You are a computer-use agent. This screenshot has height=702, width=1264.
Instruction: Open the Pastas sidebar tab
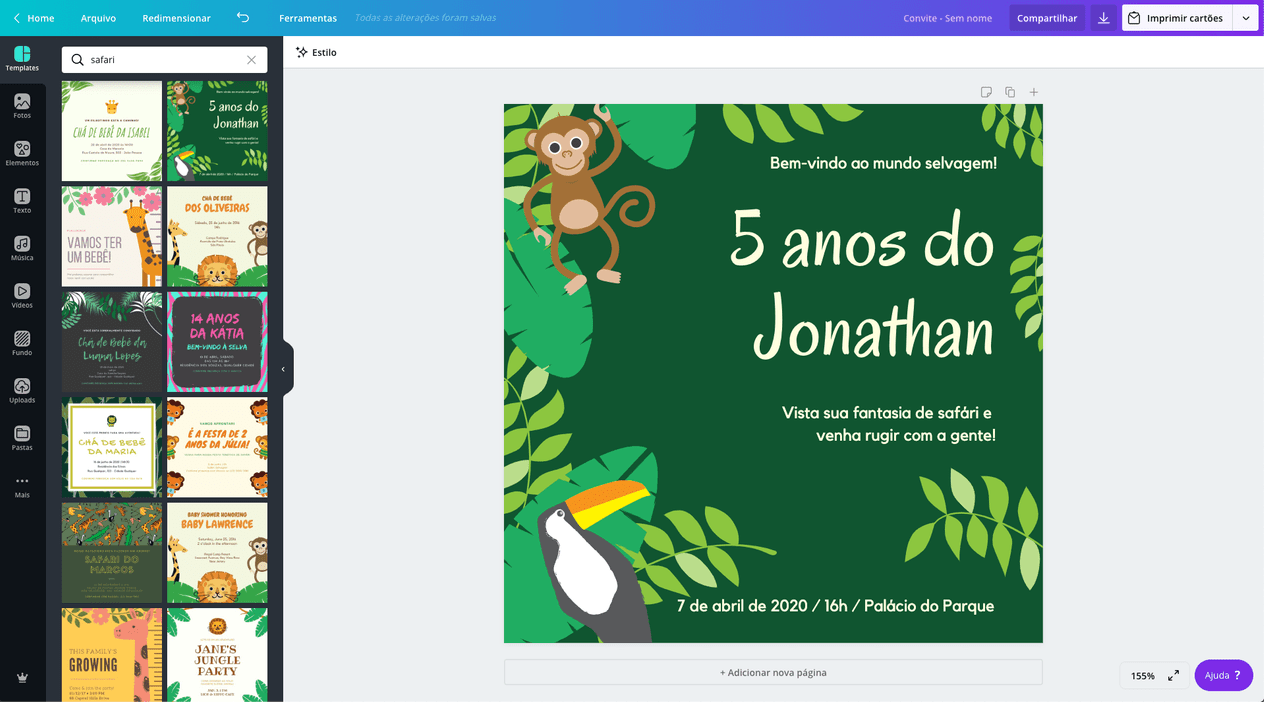(x=22, y=438)
